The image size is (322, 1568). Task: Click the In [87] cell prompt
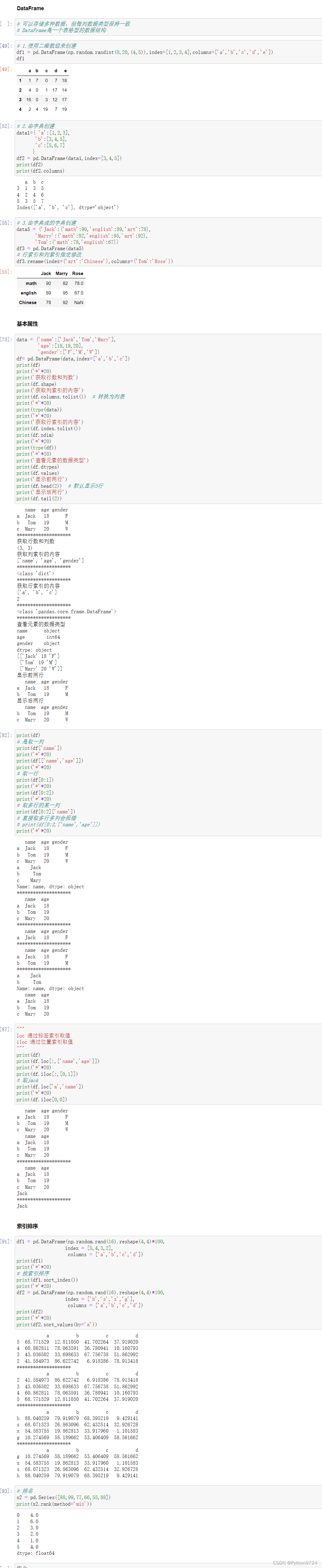5,1029
